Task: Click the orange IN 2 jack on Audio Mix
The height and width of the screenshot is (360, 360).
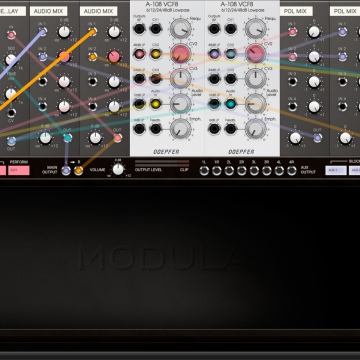Action: [x=93, y=57]
